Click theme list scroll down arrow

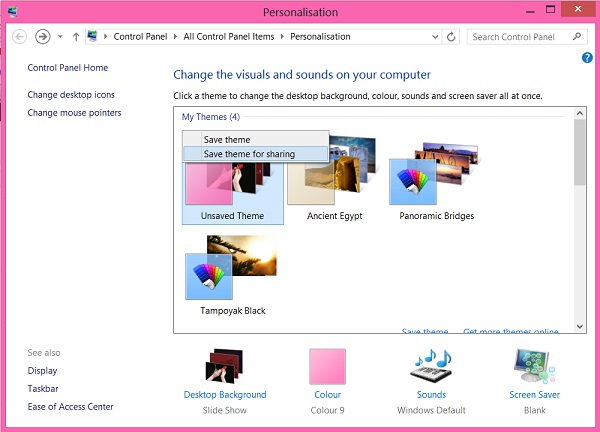[580, 326]
